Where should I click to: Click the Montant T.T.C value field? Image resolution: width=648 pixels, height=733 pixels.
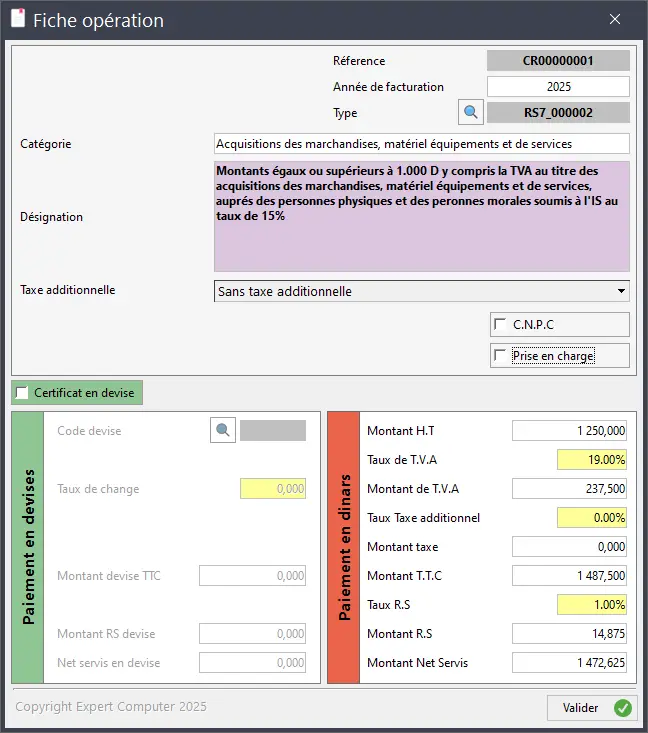[x=570, y=575]
